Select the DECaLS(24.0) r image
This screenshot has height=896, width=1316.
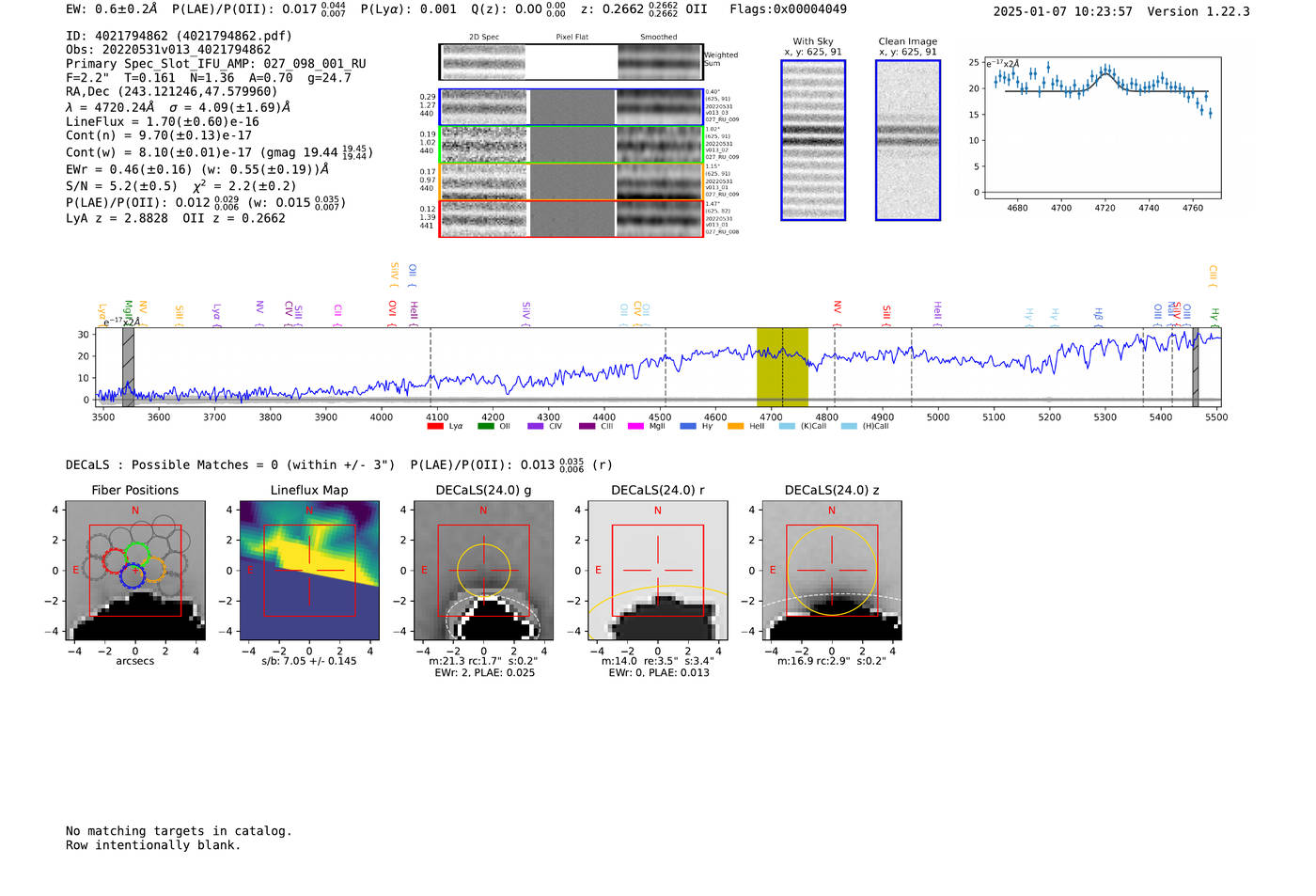pos(657,571)
